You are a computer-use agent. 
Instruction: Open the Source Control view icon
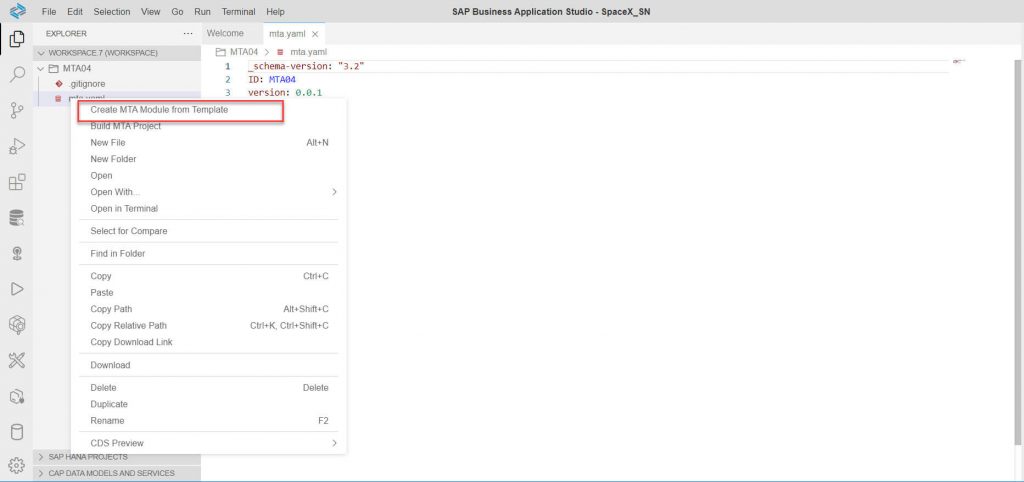17,110
